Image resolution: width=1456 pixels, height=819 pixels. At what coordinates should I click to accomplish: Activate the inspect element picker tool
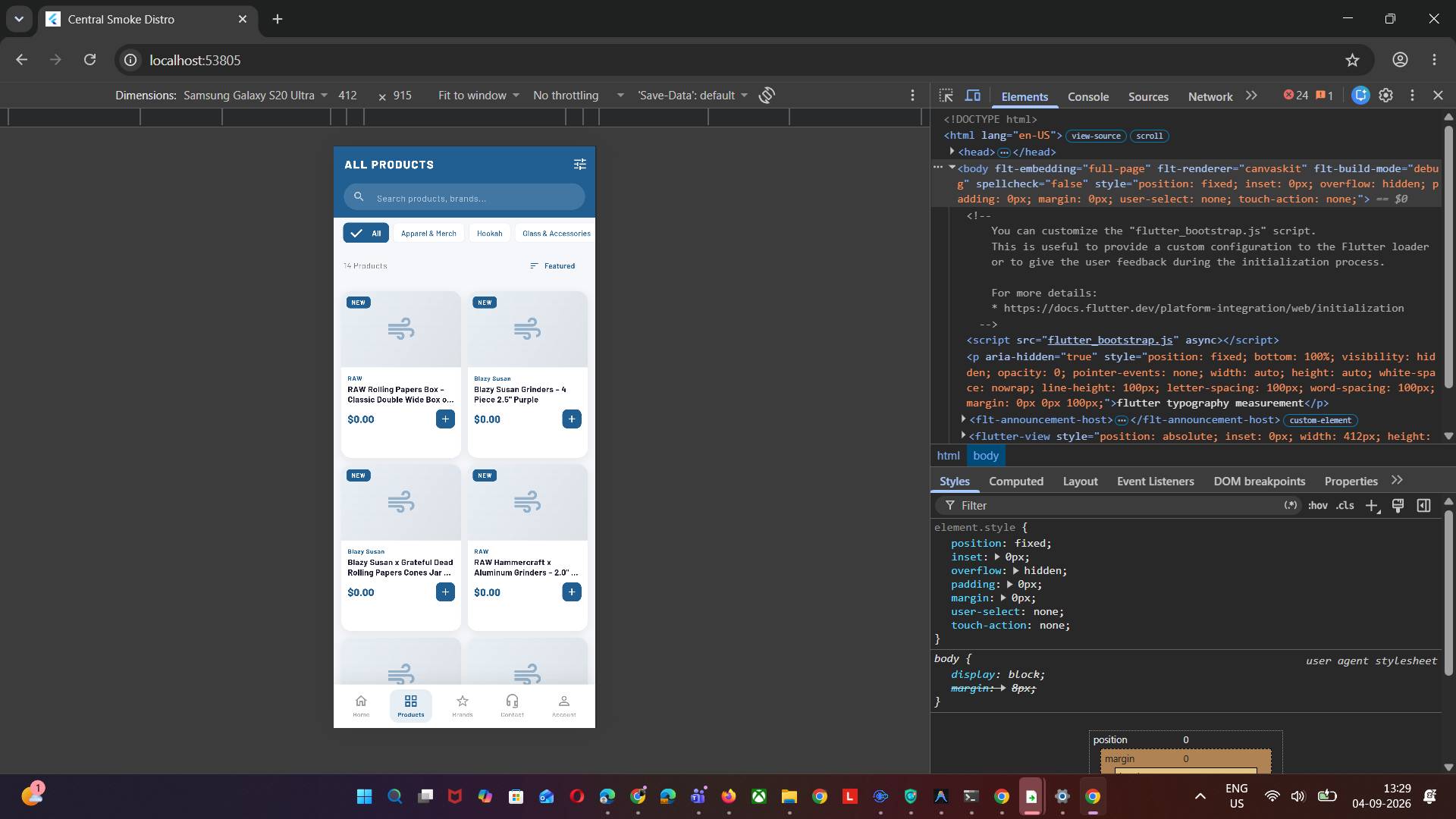tap(946, 96)
